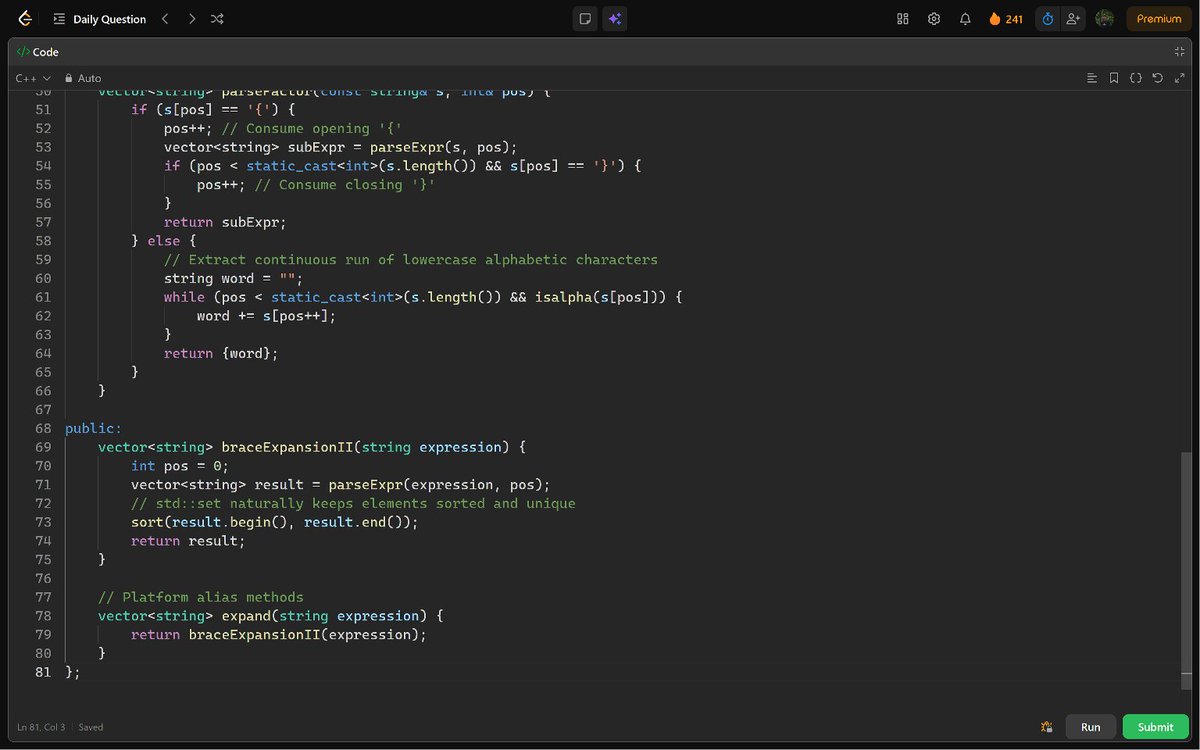The width and height of the screenshot is (1200, 750).
Task: Click the invite user icon
Action: (1074, 19)
